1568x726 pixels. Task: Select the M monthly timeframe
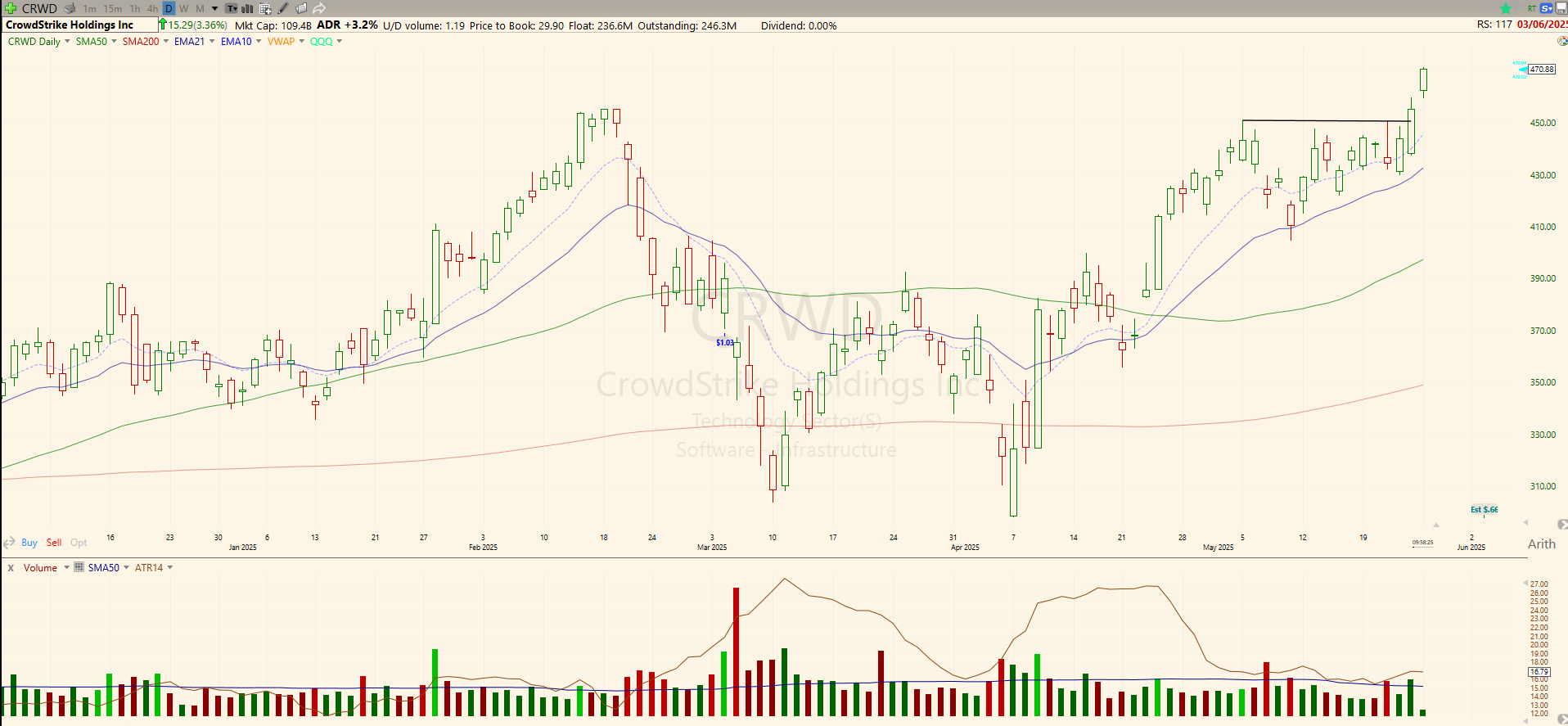[200, 8]
